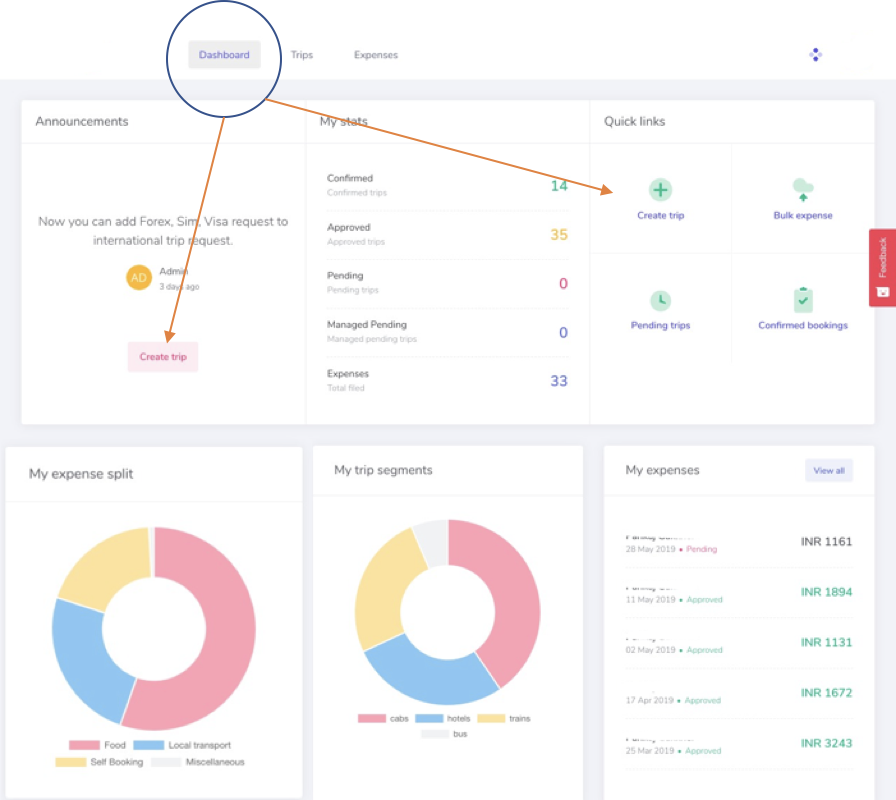Open the Create trip quick link text
Screen dimensions: 896x800
click(661, 215)
